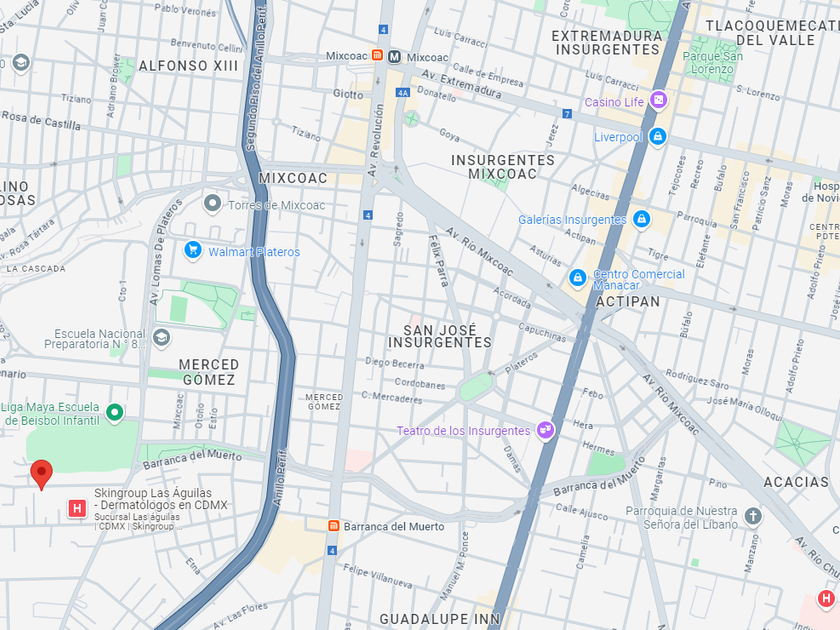Open the Escuela Nacional Preparatoria school icon
The image size is (840, 630).
(161, 338)
